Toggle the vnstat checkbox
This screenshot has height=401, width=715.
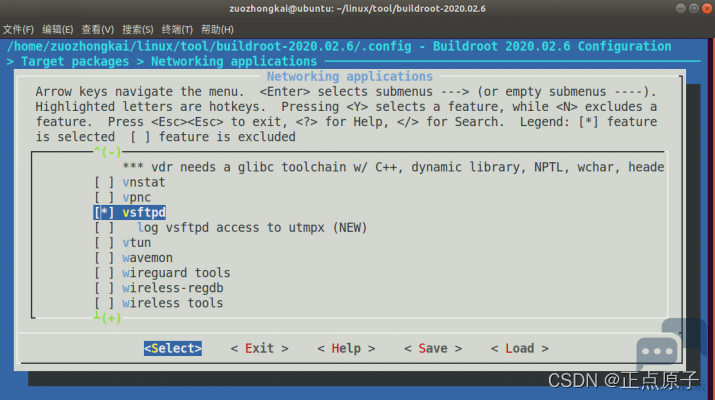pos(104,182)
